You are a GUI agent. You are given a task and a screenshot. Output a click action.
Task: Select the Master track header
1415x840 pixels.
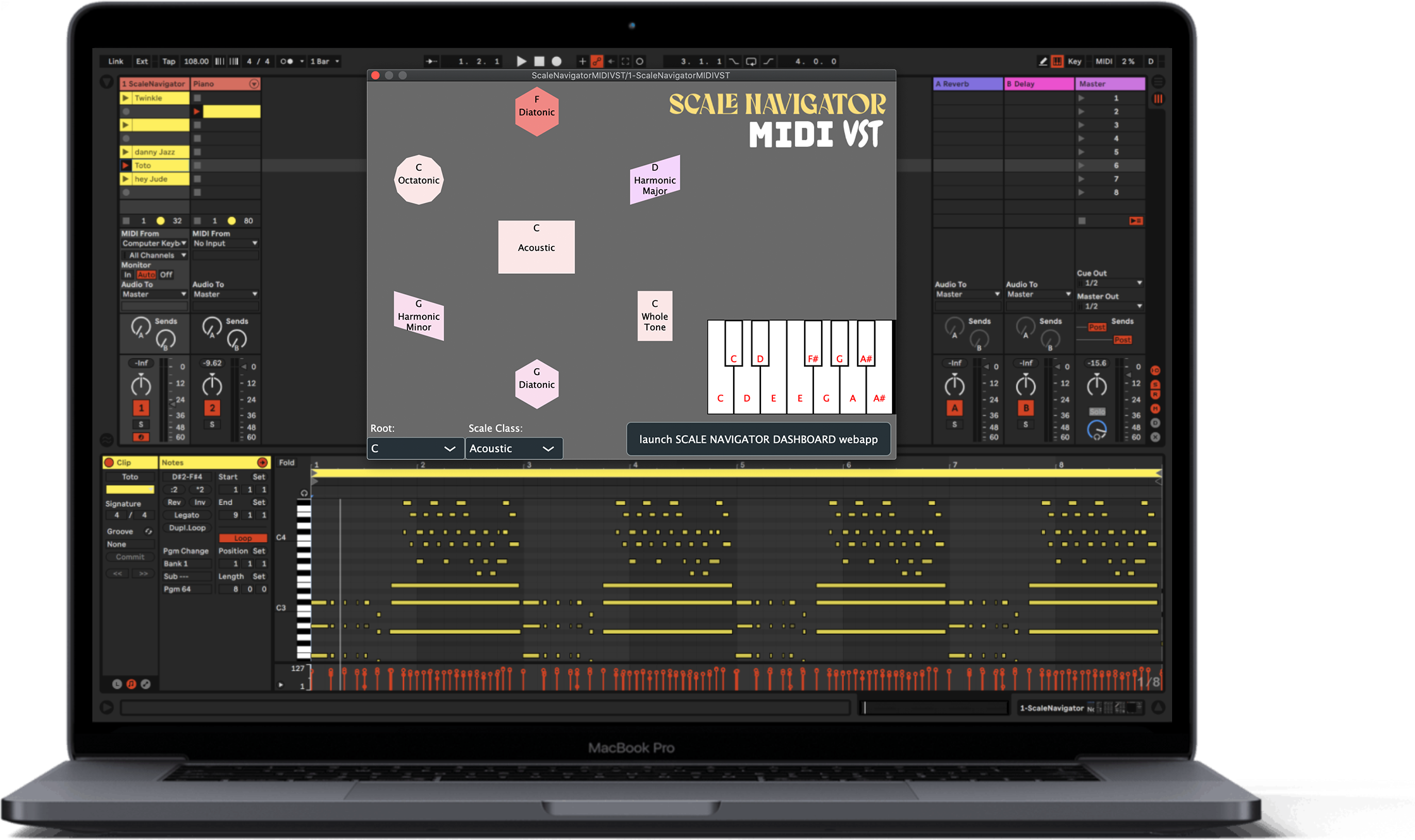(1110, 83)
